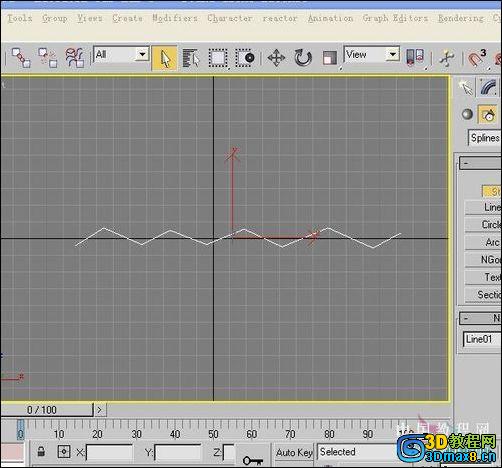Click the Text spline button
This screenshot has width=502, height=468.
(483, 277)
